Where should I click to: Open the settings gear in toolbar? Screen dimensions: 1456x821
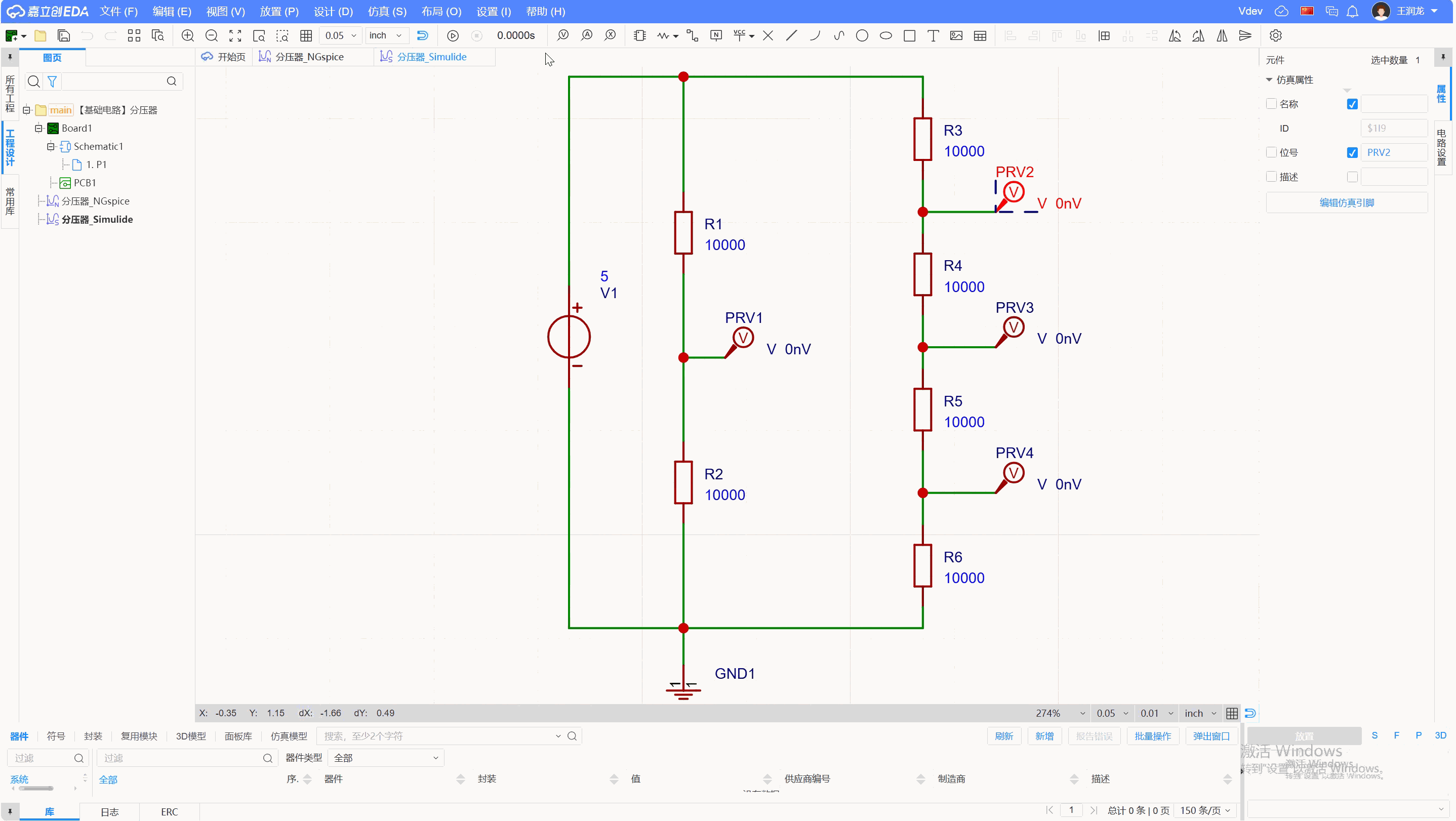coord(1275,35)
